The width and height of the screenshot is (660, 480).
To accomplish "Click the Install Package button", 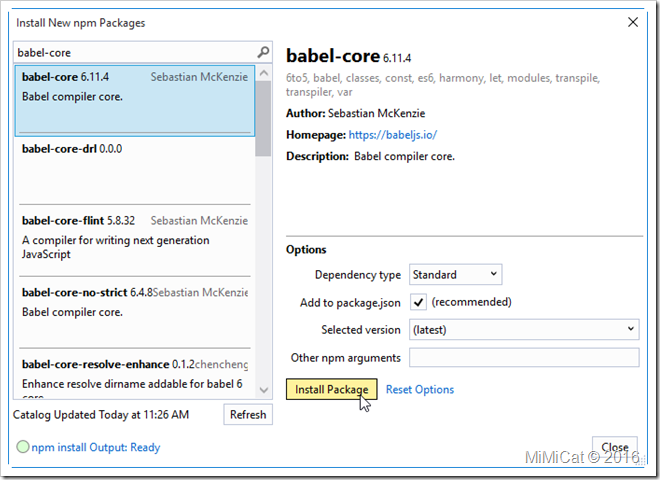I will (332, 389).
